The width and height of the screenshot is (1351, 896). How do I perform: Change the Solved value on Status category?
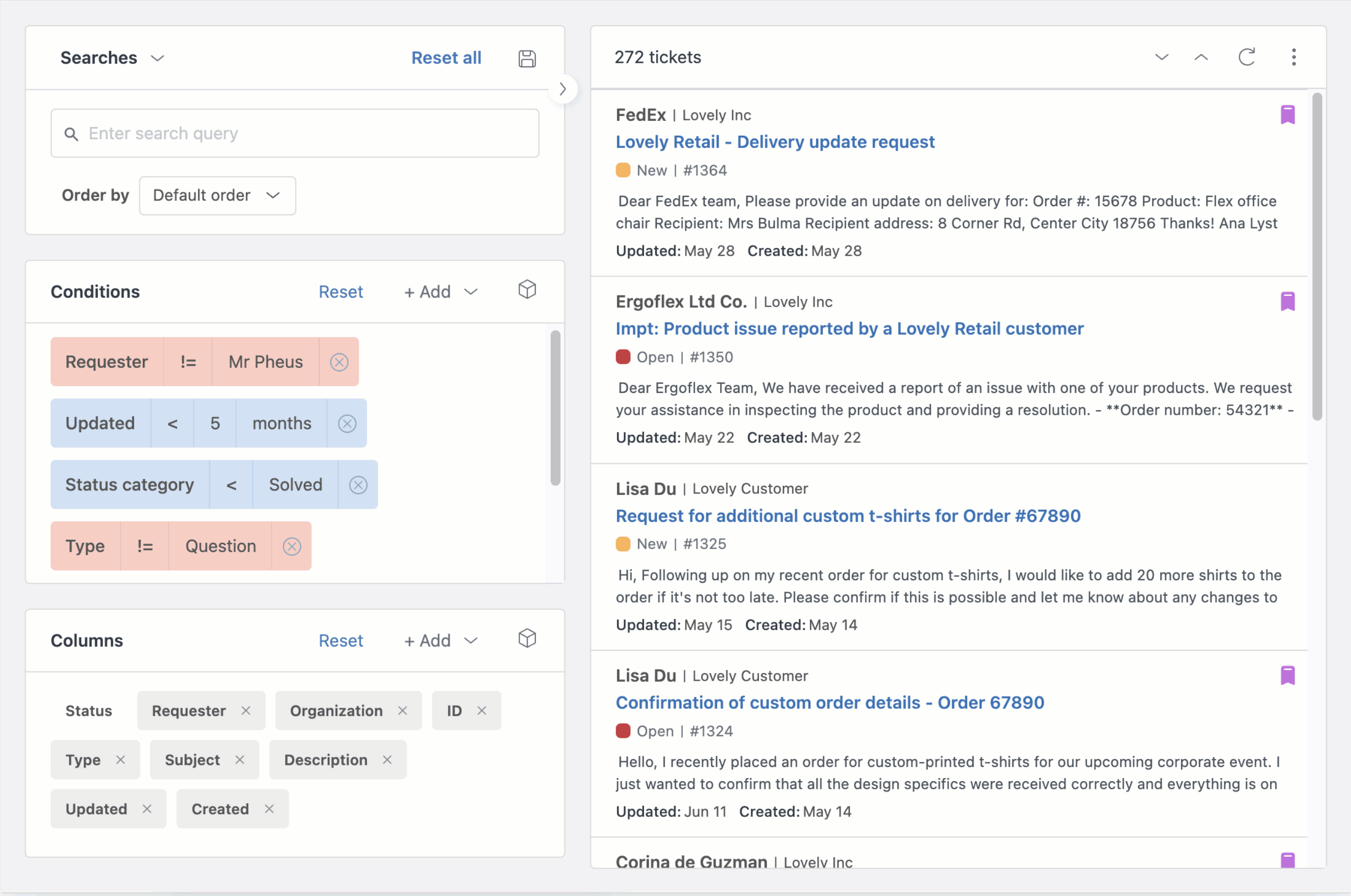tap(296, 485)
